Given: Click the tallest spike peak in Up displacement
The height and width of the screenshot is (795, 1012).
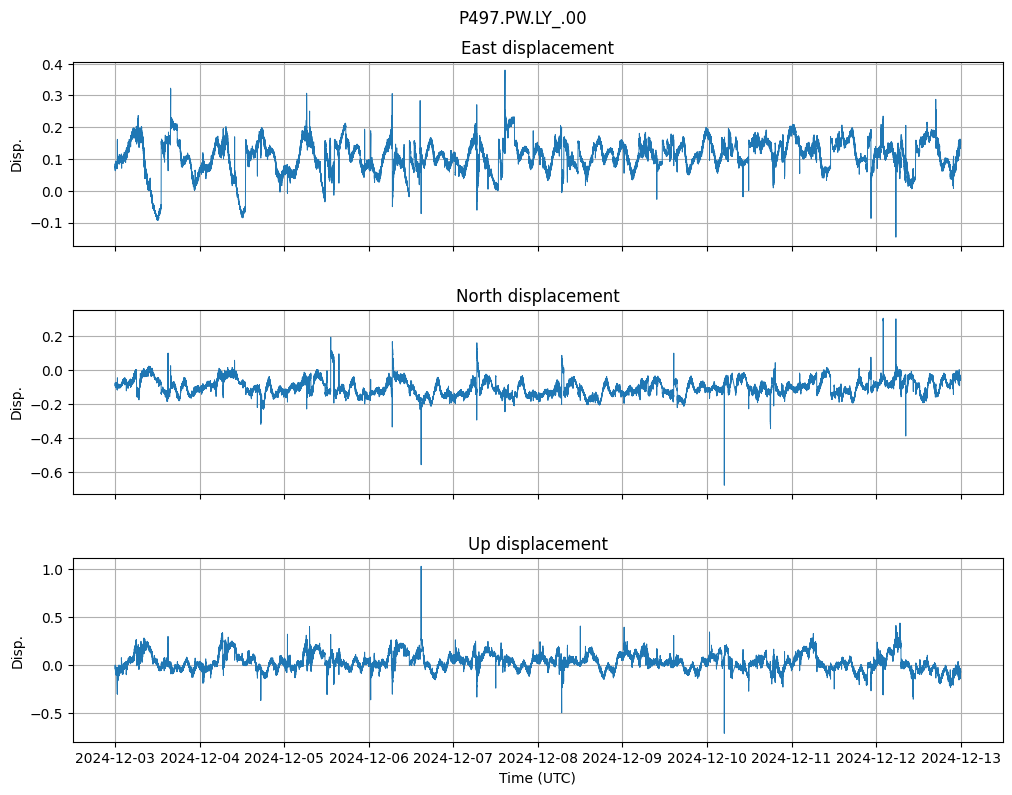Looking at the screenshot, I should click(421, 567).
